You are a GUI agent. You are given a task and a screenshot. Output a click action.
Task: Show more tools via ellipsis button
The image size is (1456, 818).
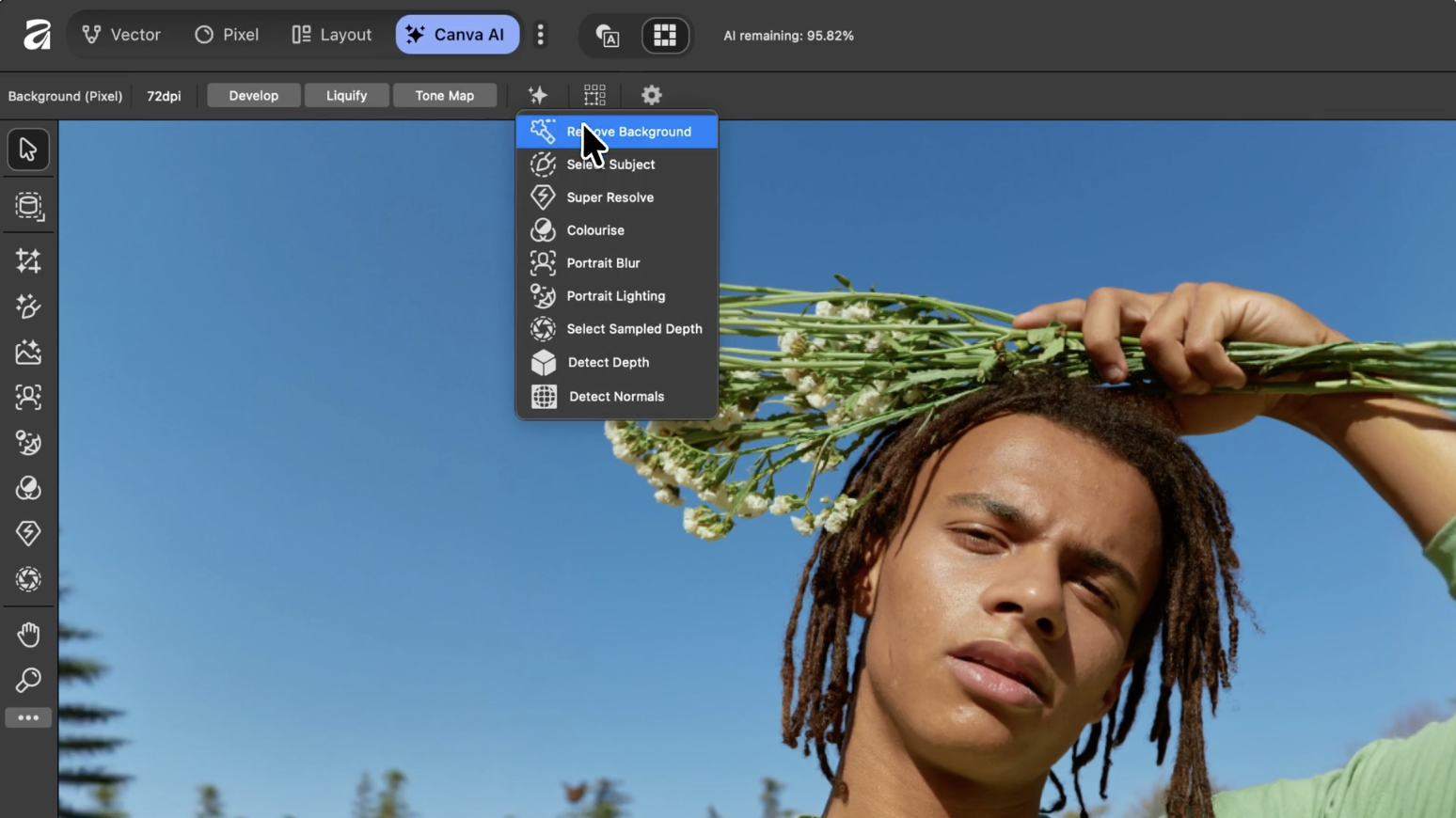tap(28, 717)
